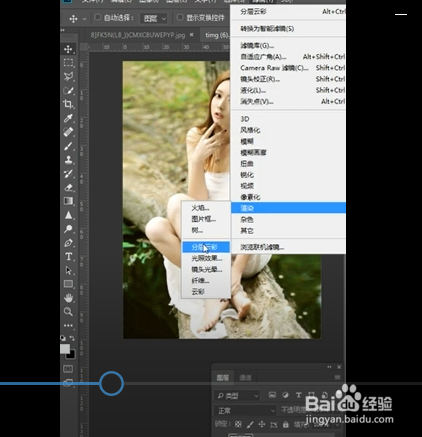Open the layer filter 类型 dropdown
The height and width of the screenshot is (437, 422).
[x=237, y=396]
